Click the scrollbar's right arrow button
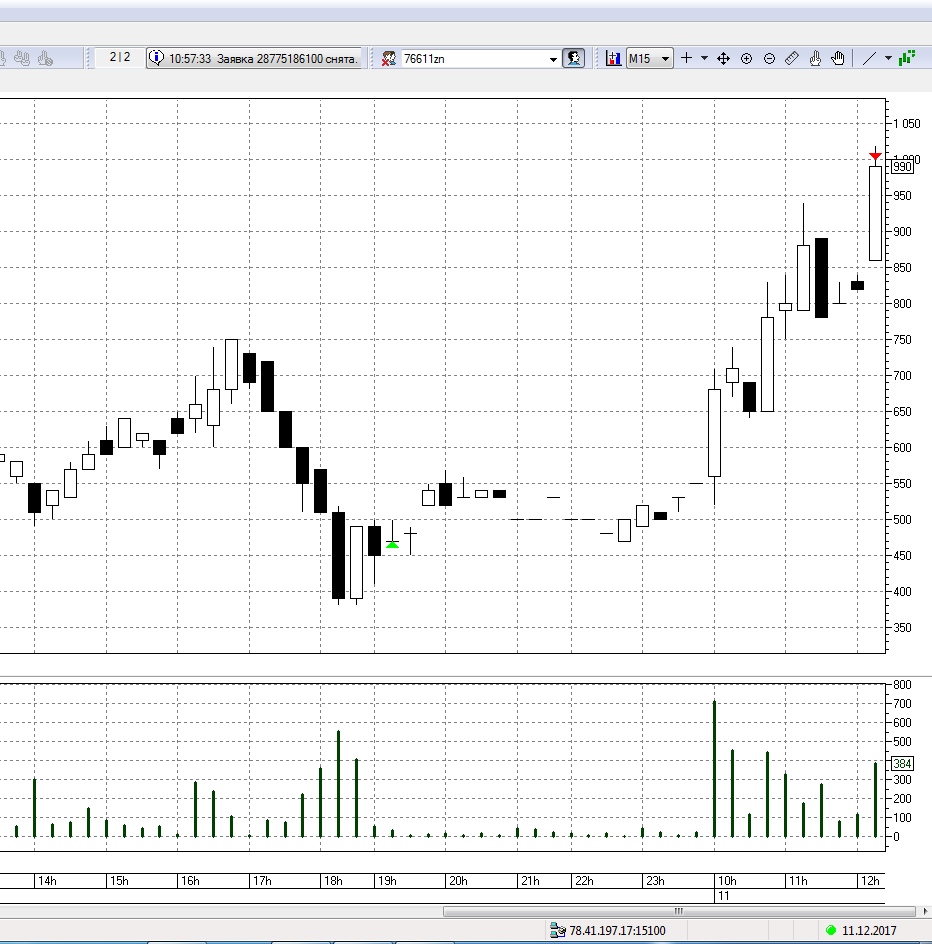 tap(925, 911)
